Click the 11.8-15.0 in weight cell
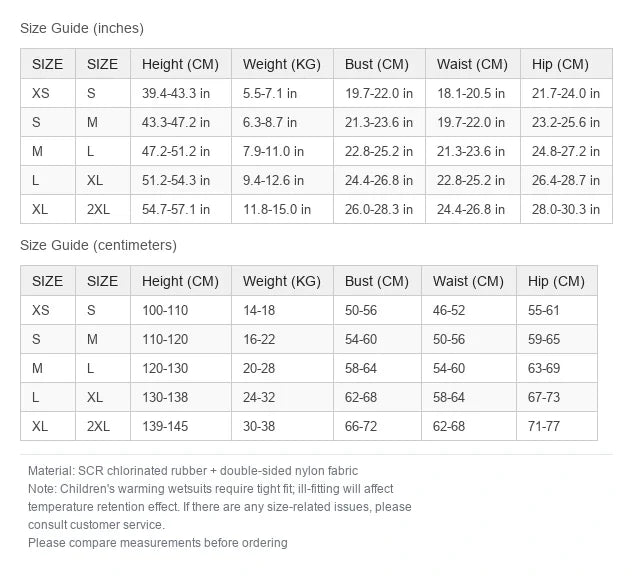 282,209
